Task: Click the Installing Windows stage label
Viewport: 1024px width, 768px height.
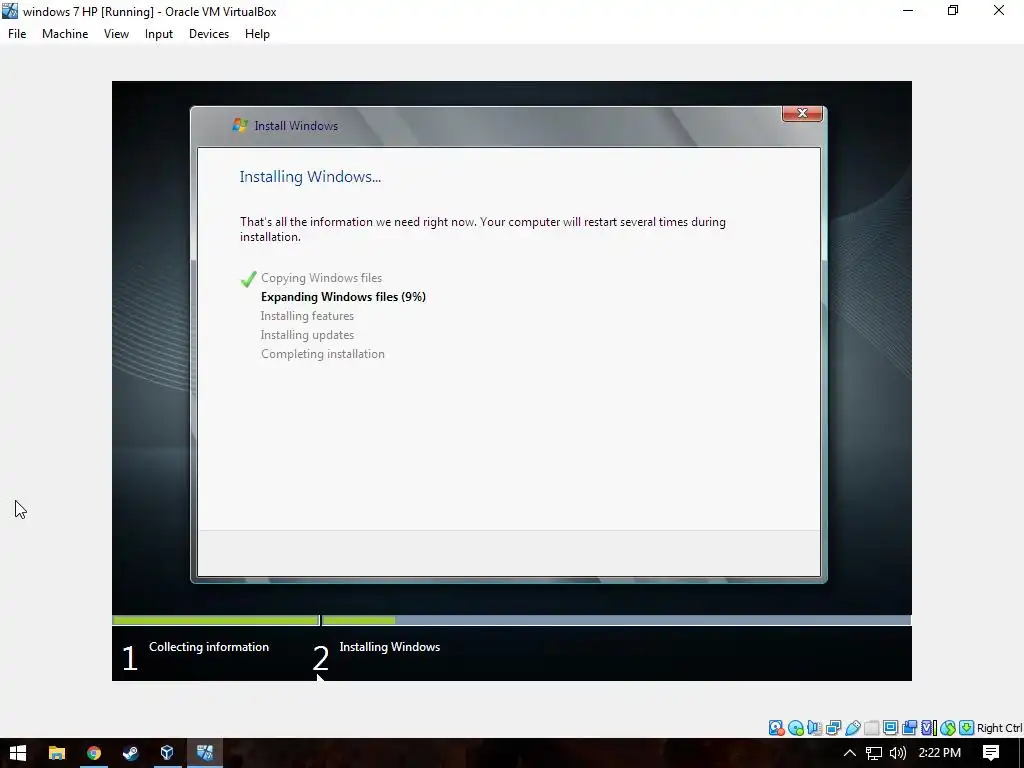Action: coord(390,647)
